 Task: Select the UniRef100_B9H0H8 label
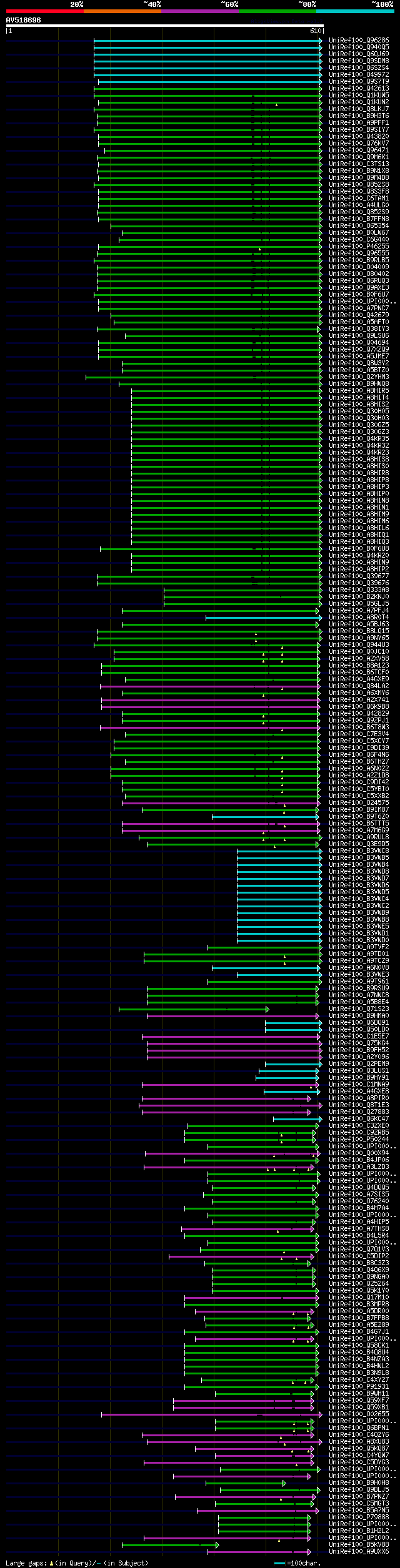(359, 1483)
